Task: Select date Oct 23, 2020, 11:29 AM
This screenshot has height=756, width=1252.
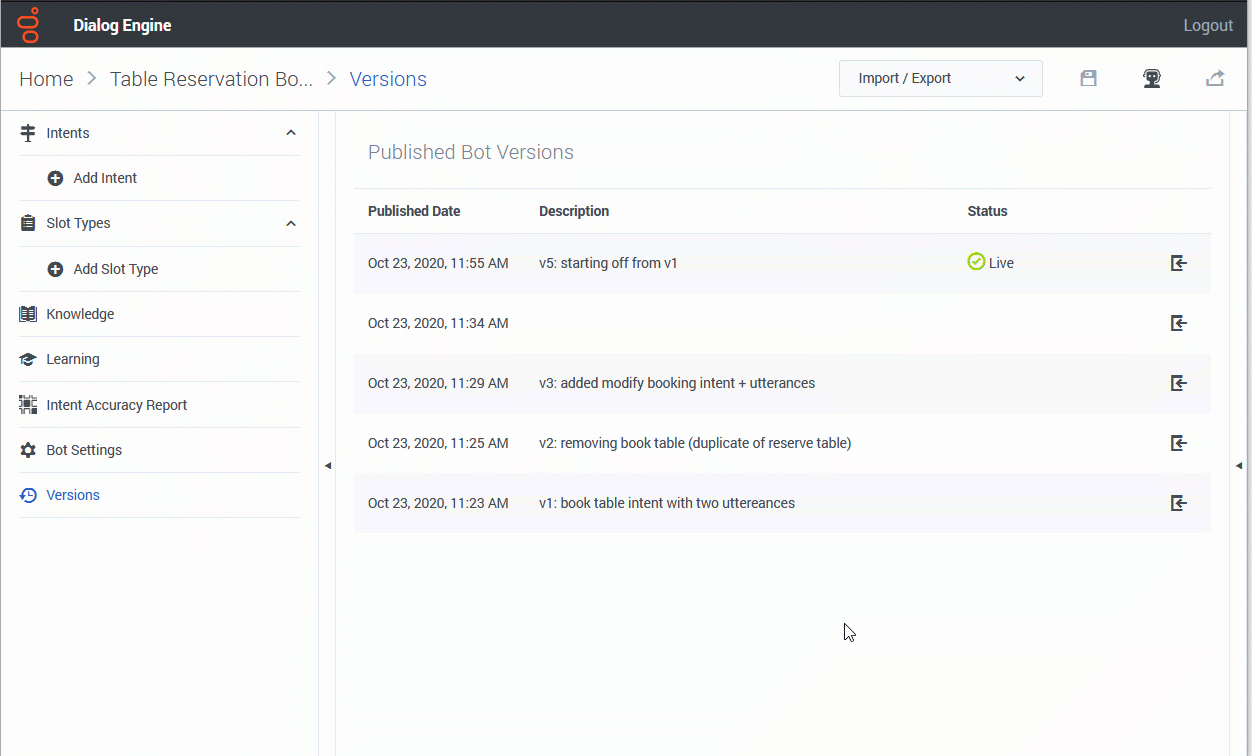Action: point(438,383)
